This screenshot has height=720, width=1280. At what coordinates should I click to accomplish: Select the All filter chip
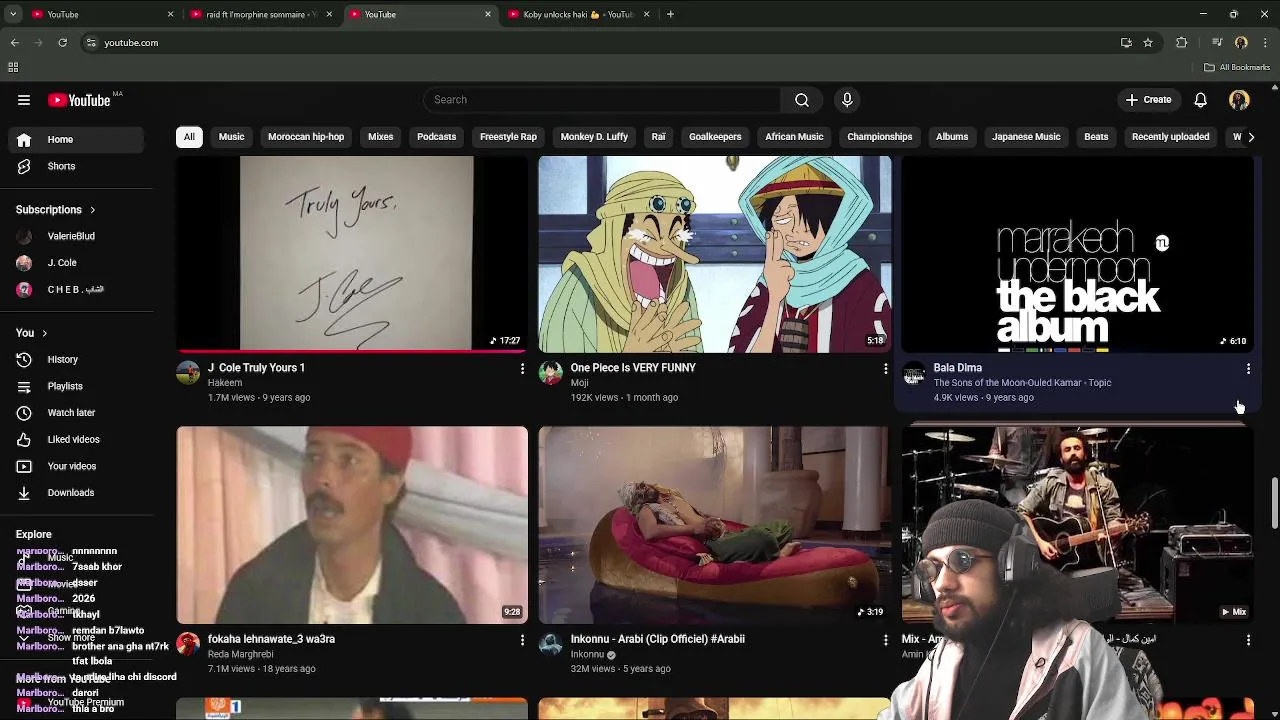189,137
